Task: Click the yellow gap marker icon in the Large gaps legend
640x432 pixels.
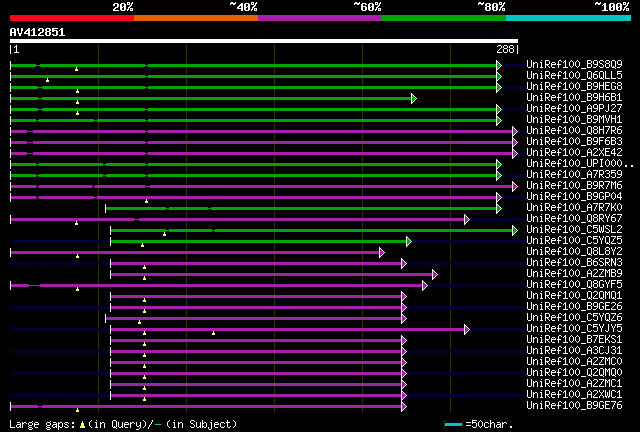Action: pos(82,425)
